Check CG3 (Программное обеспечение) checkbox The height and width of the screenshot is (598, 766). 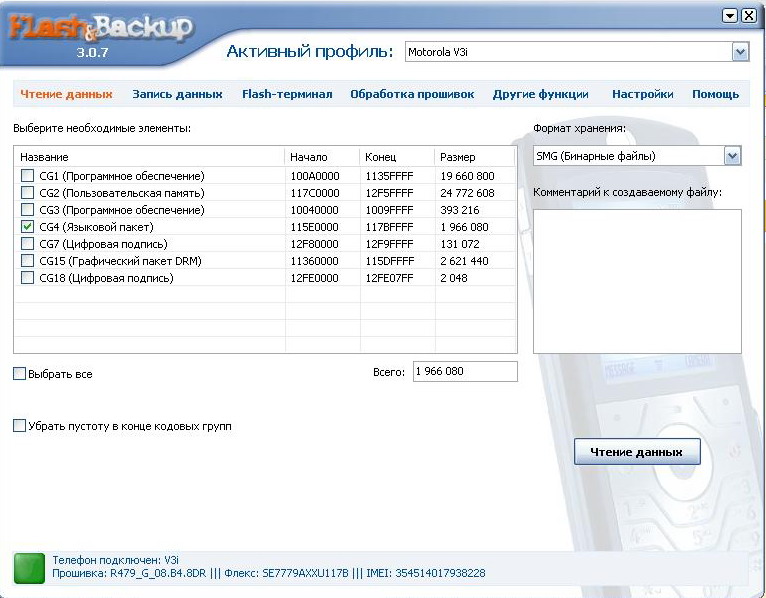[27, 210]
